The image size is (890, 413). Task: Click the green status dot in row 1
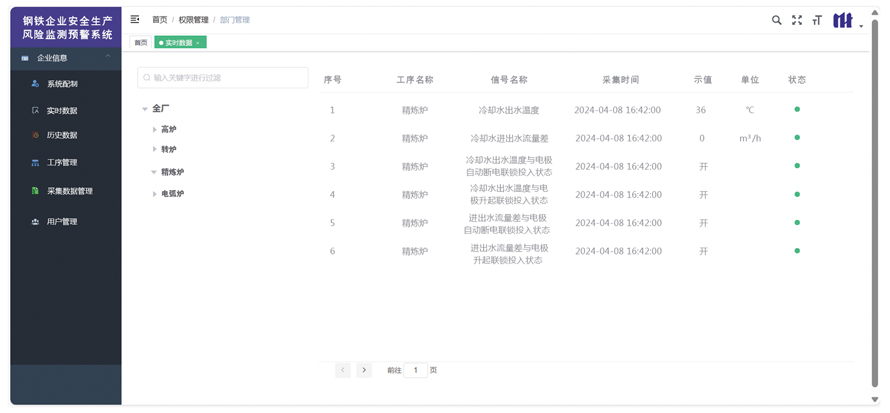pos(797,109)
